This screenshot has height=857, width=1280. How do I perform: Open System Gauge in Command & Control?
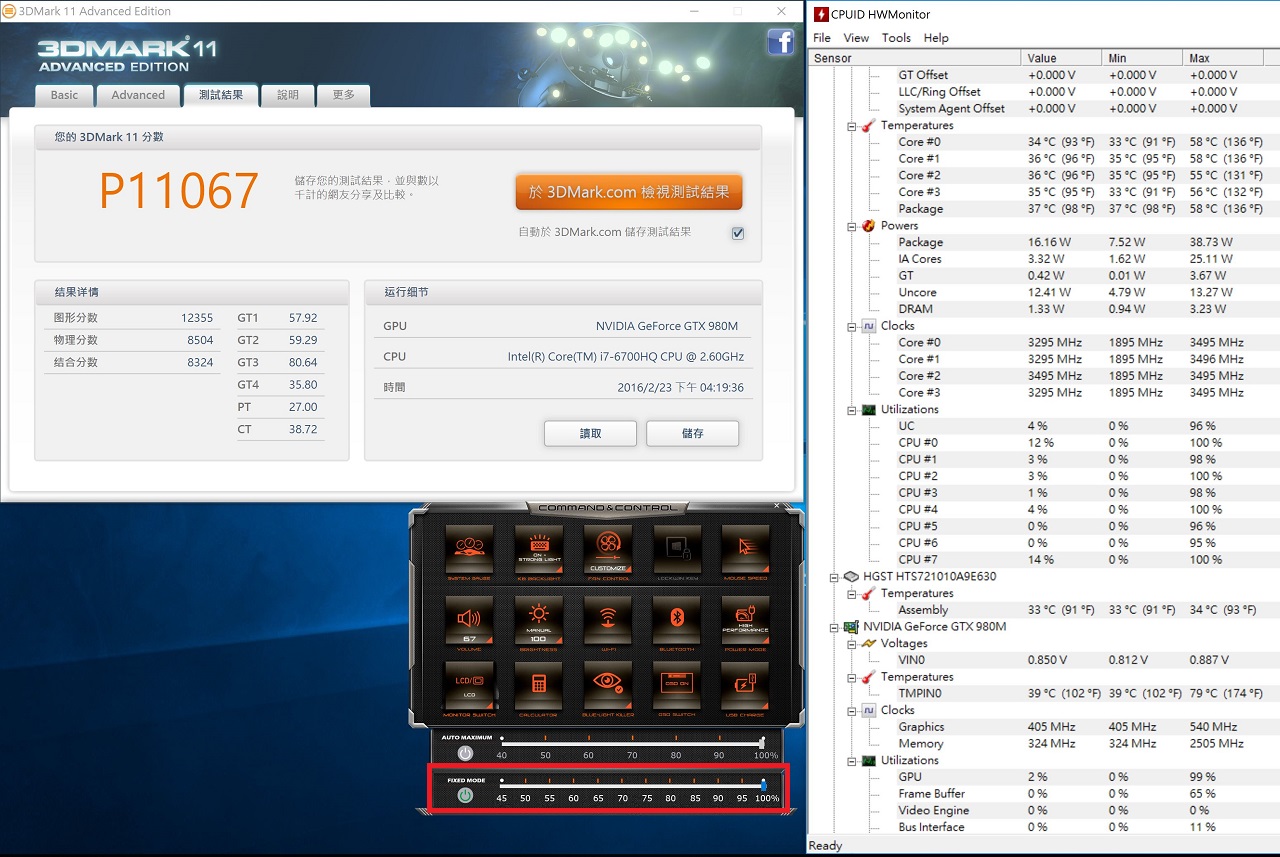coord(469,549)
